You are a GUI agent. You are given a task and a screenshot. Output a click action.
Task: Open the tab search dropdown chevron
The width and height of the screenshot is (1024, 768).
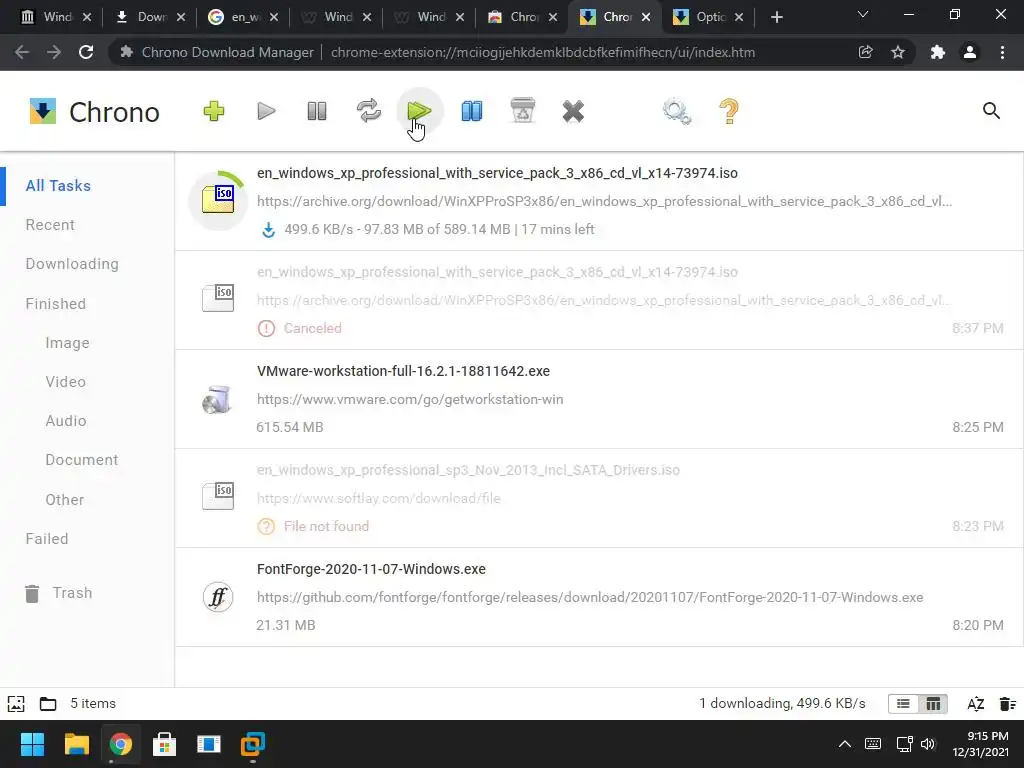coord(863,14)
